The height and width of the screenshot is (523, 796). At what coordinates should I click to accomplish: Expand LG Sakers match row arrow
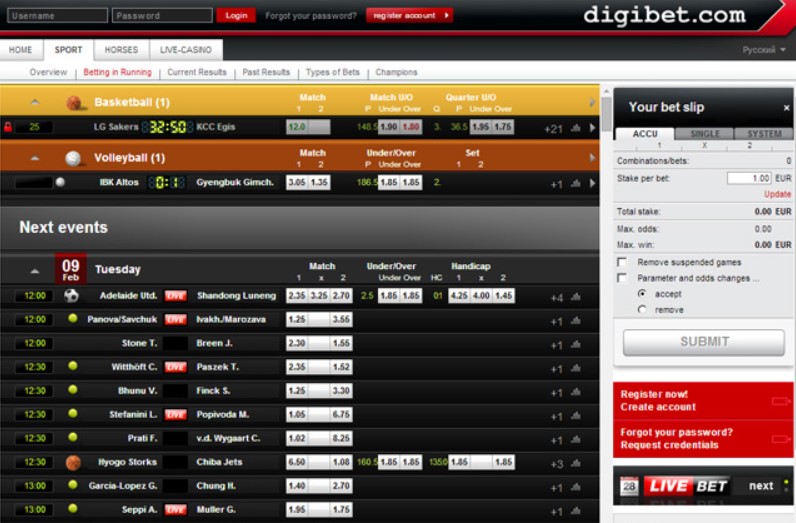point(592,127)
